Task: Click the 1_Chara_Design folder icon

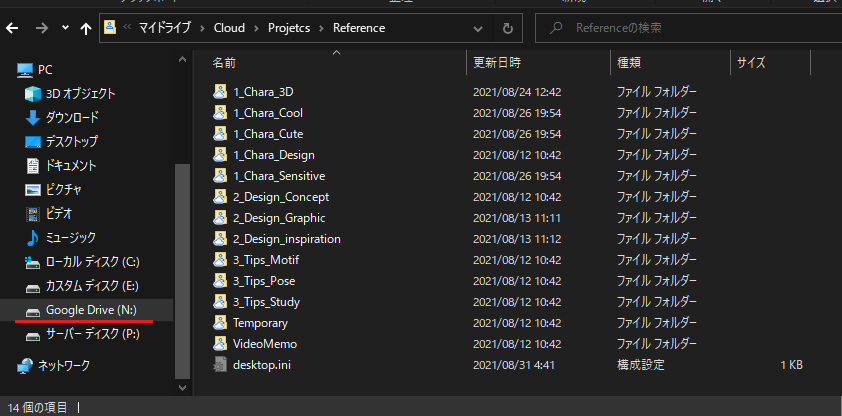Action: pyautogui.click(x=220, y=155)
